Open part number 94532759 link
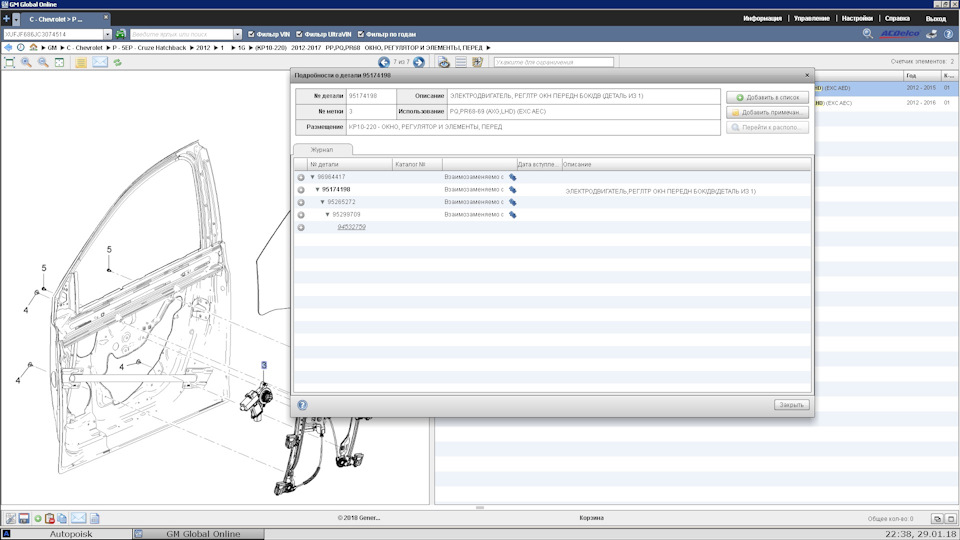The image size is (960, 540). tap(351, 227)
